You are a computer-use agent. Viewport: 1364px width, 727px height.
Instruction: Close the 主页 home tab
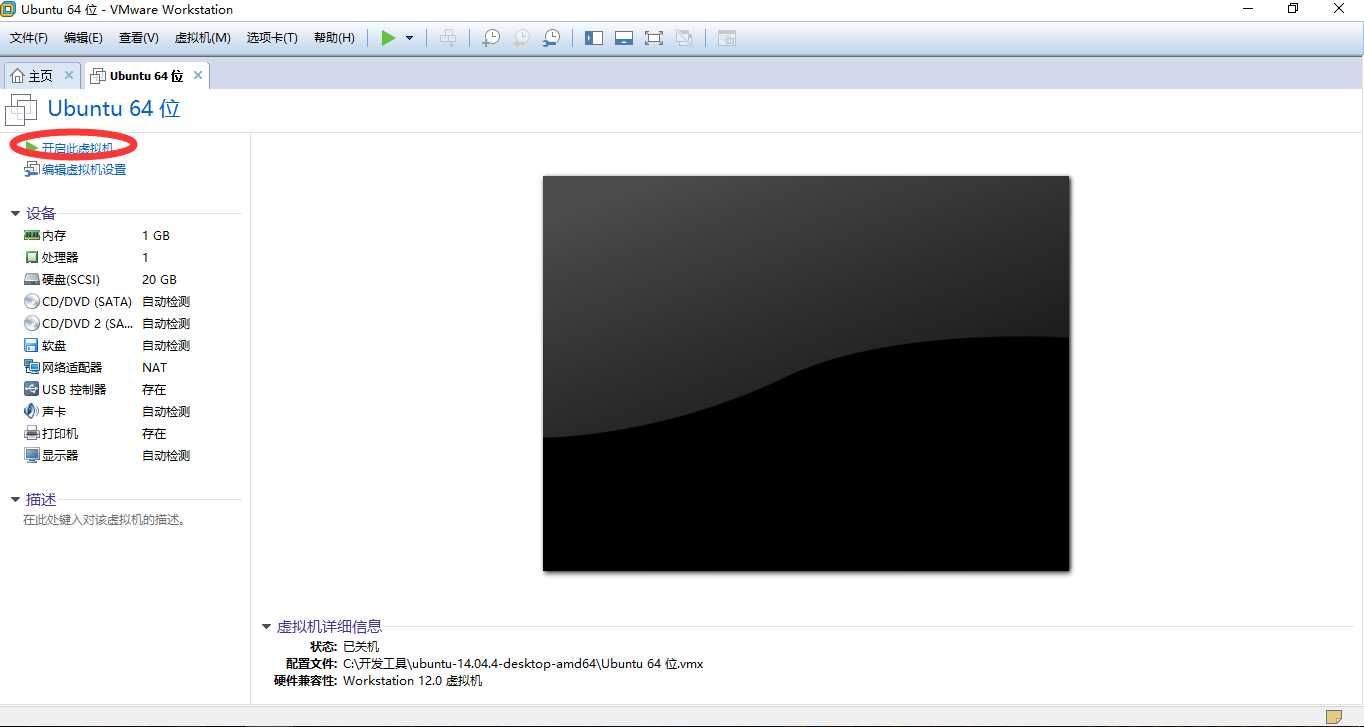click(69, 75)
